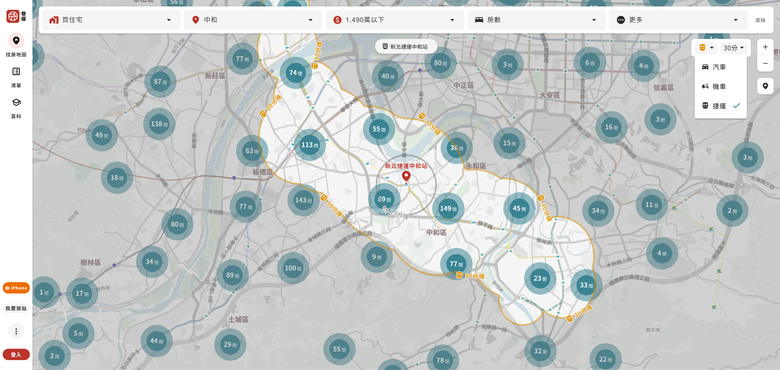
Task: Open the 房數 room count filter
Action: click(x=536, y=20)
